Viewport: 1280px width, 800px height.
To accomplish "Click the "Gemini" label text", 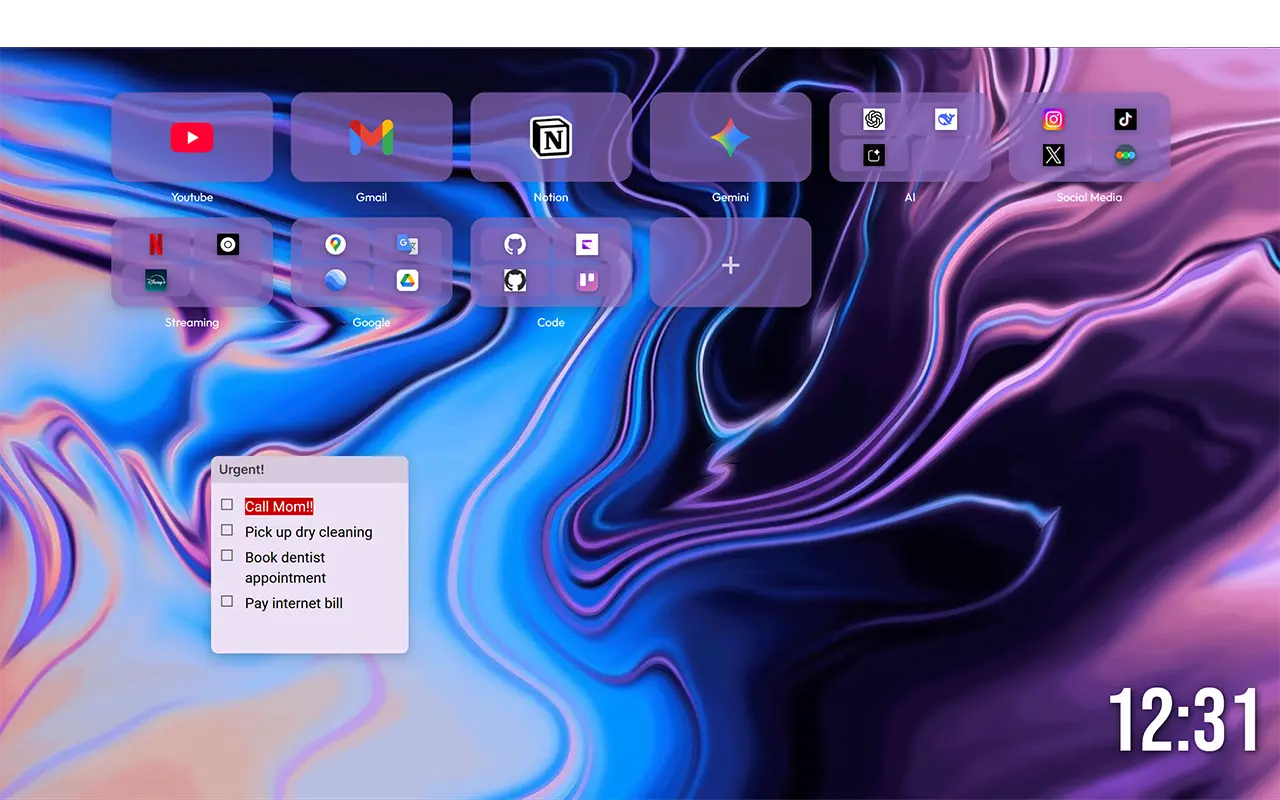I will click(x=730, y=197).
